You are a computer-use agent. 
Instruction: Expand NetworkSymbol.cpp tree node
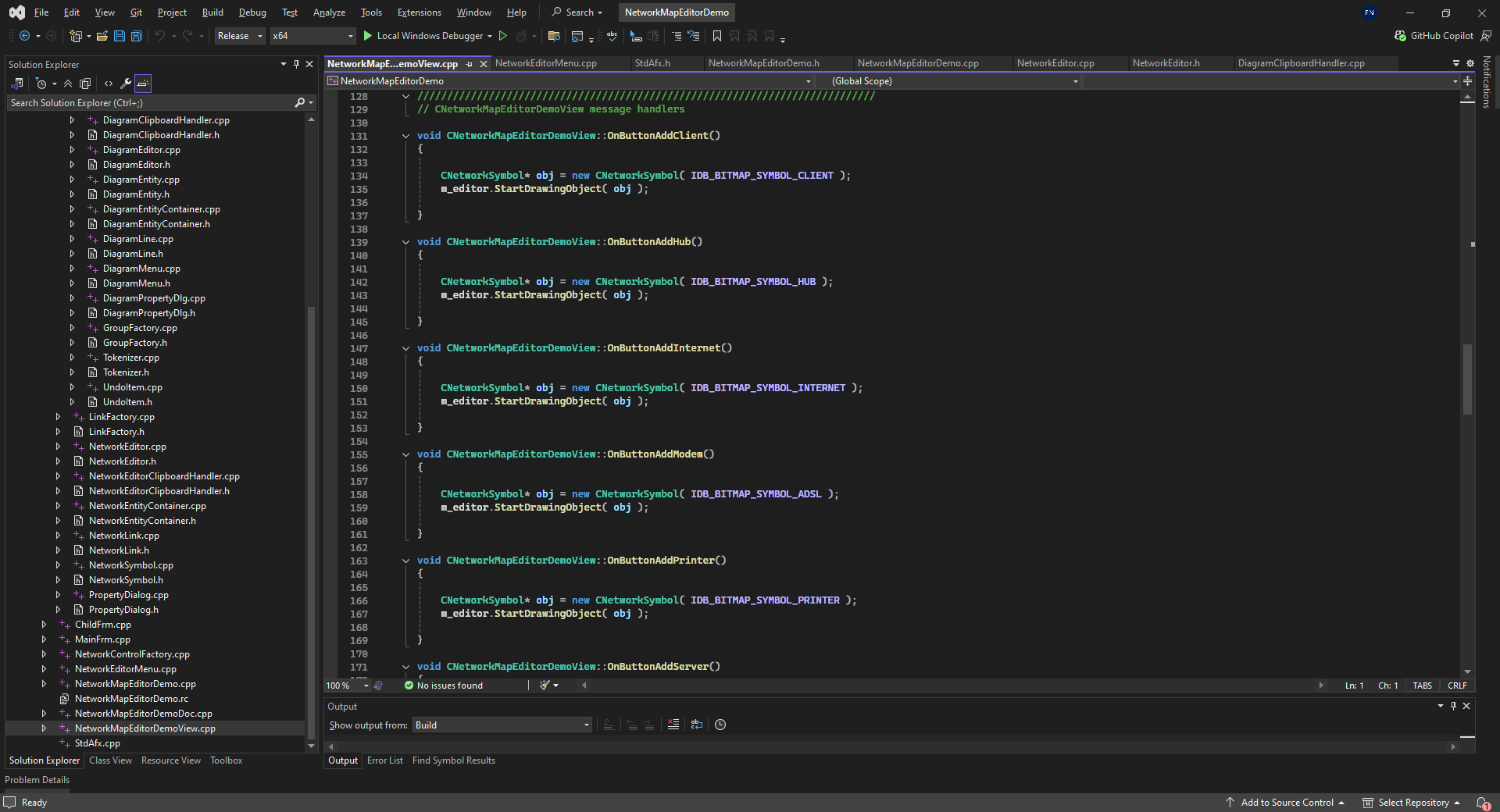[58, 565]
